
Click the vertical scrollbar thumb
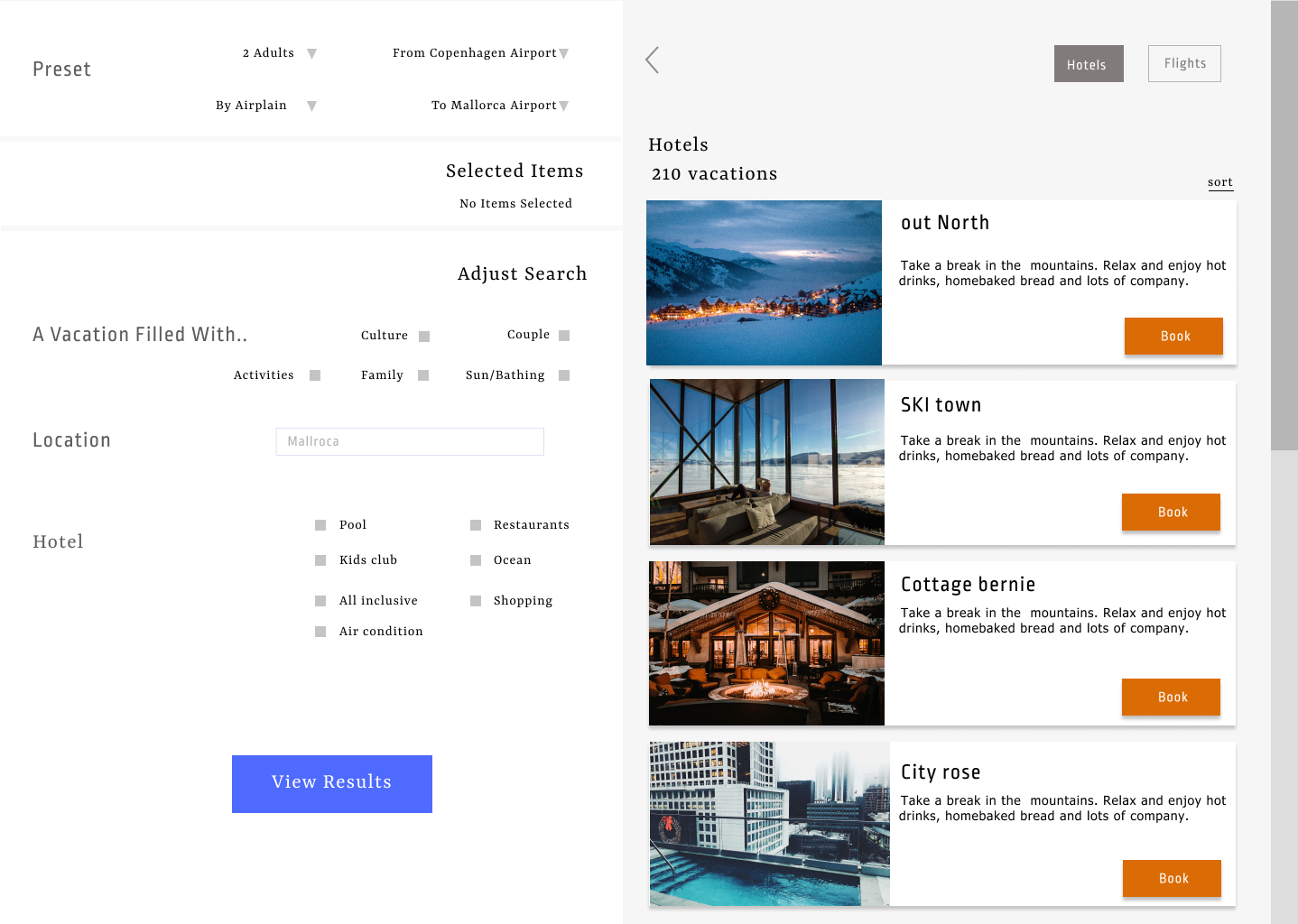[1284, 226]
